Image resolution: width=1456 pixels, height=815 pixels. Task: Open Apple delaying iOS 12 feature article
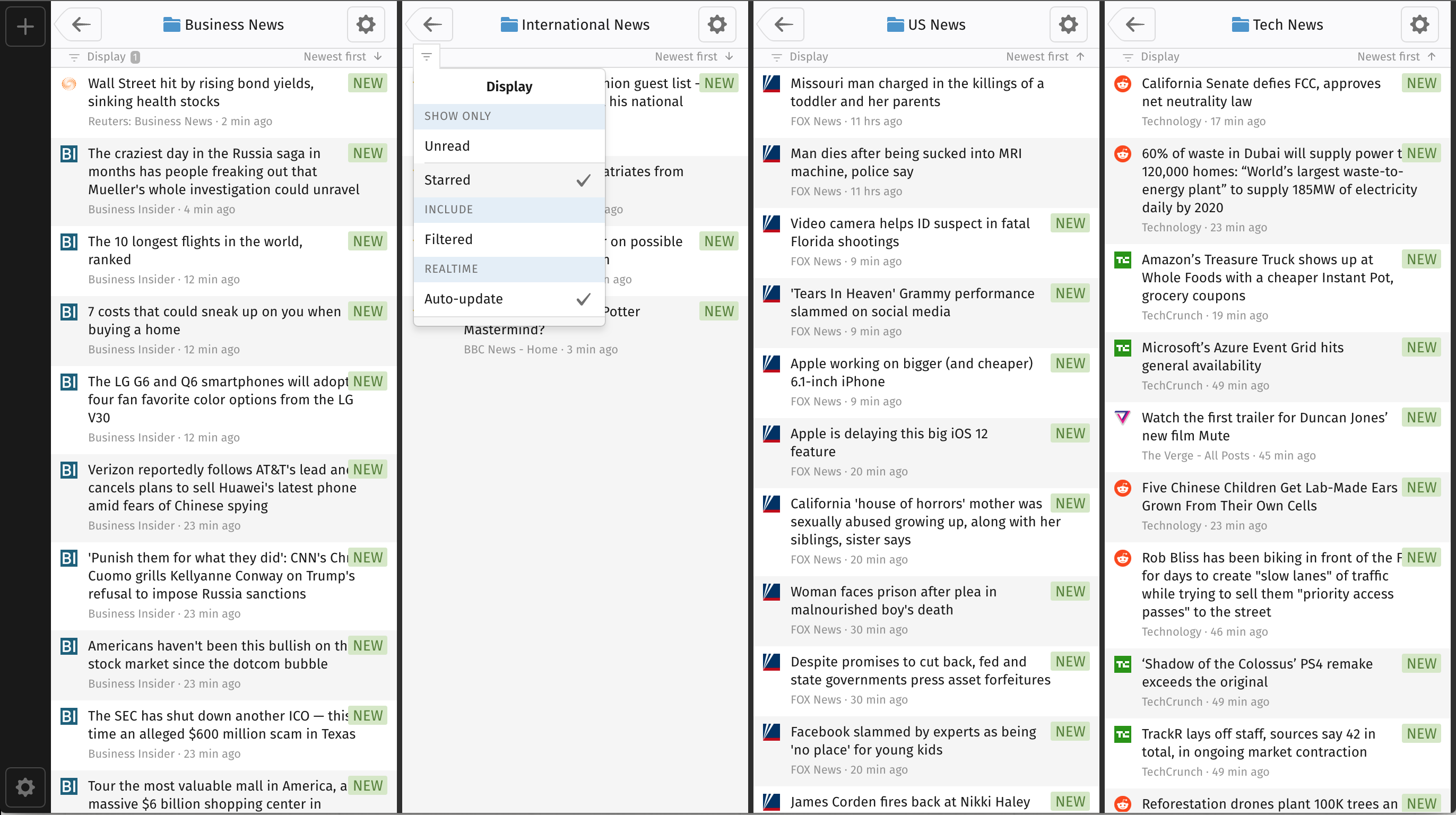click(926, 453)
